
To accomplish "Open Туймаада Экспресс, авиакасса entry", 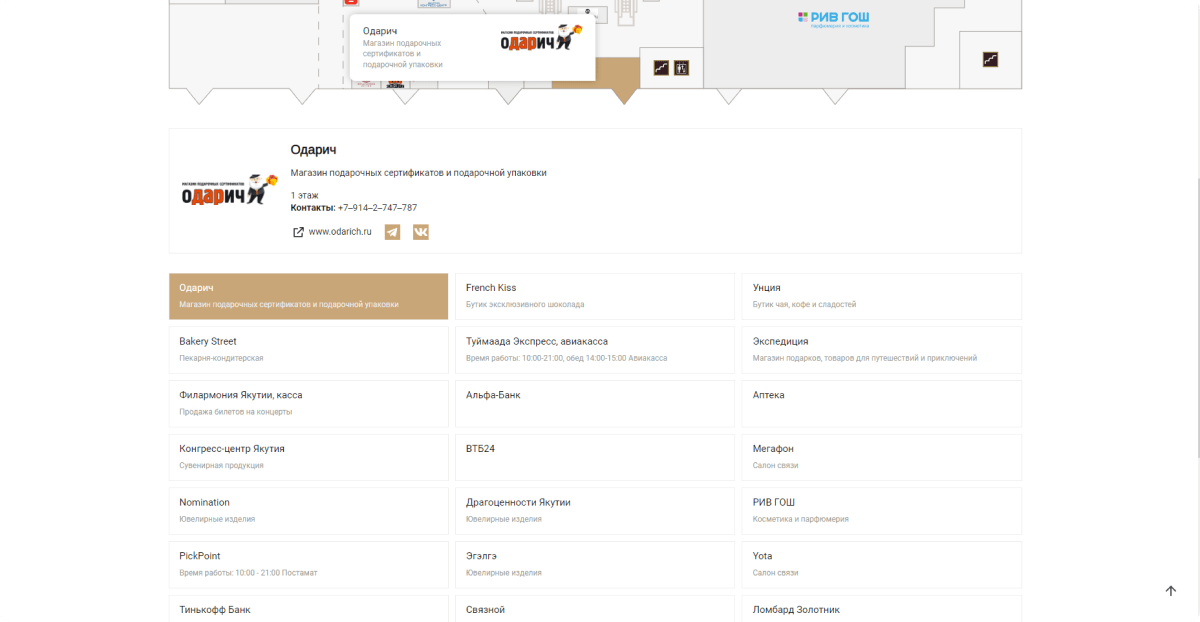I will (x=595, y=350).
